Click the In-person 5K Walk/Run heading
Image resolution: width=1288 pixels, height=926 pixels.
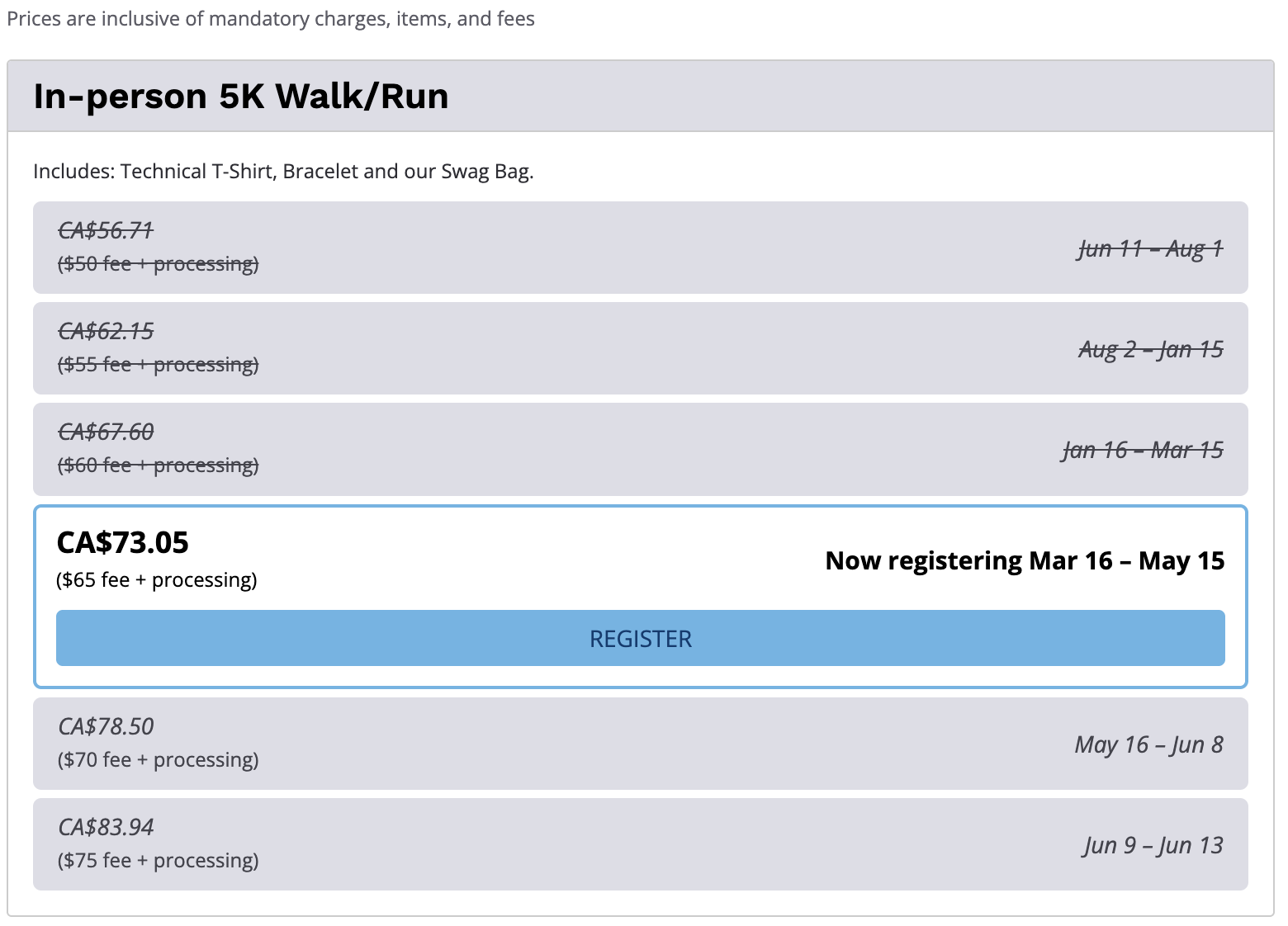[x=240, y=97]
